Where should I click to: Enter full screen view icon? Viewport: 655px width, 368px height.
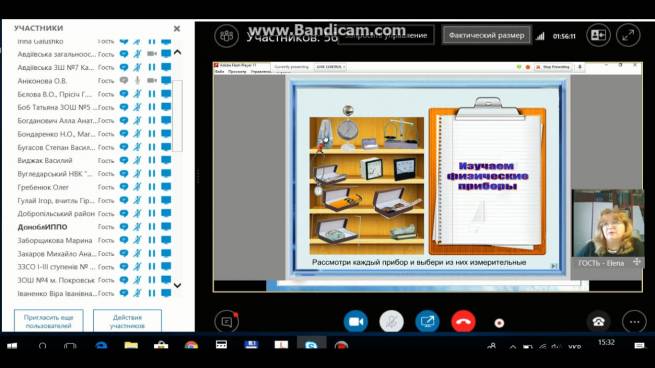(x=628, y=36)
